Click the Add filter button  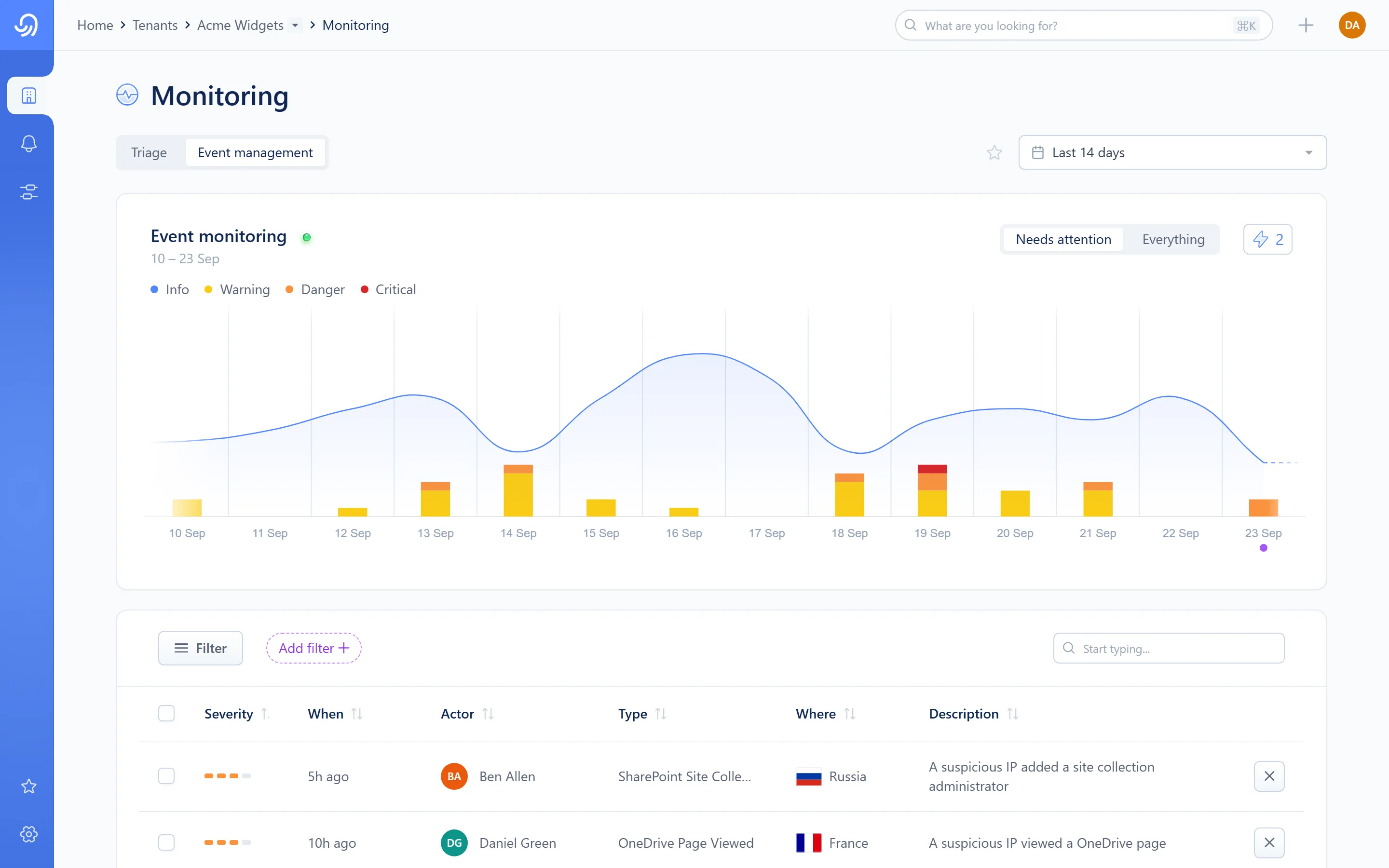tap(313, 648)
